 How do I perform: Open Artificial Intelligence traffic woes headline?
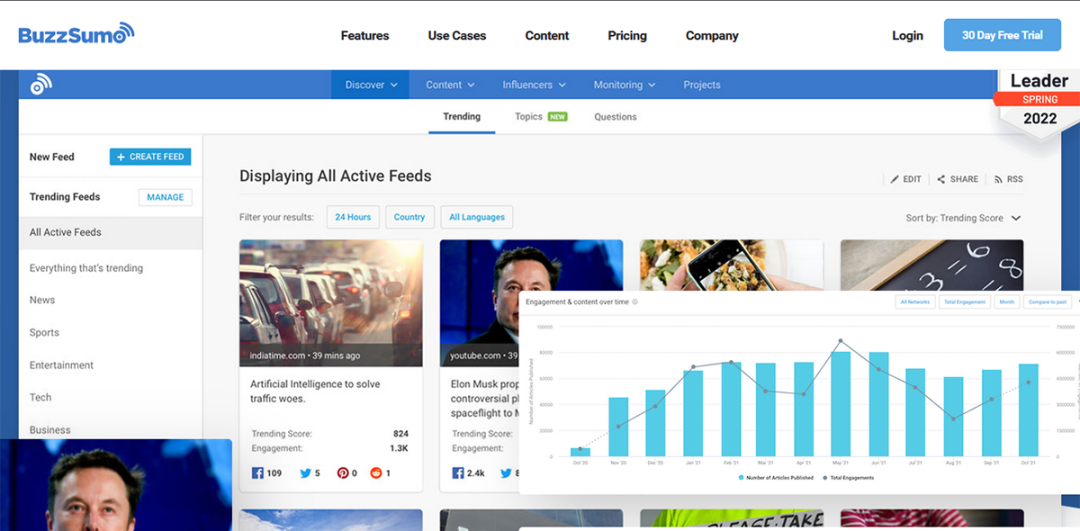[x=315, y=391]
